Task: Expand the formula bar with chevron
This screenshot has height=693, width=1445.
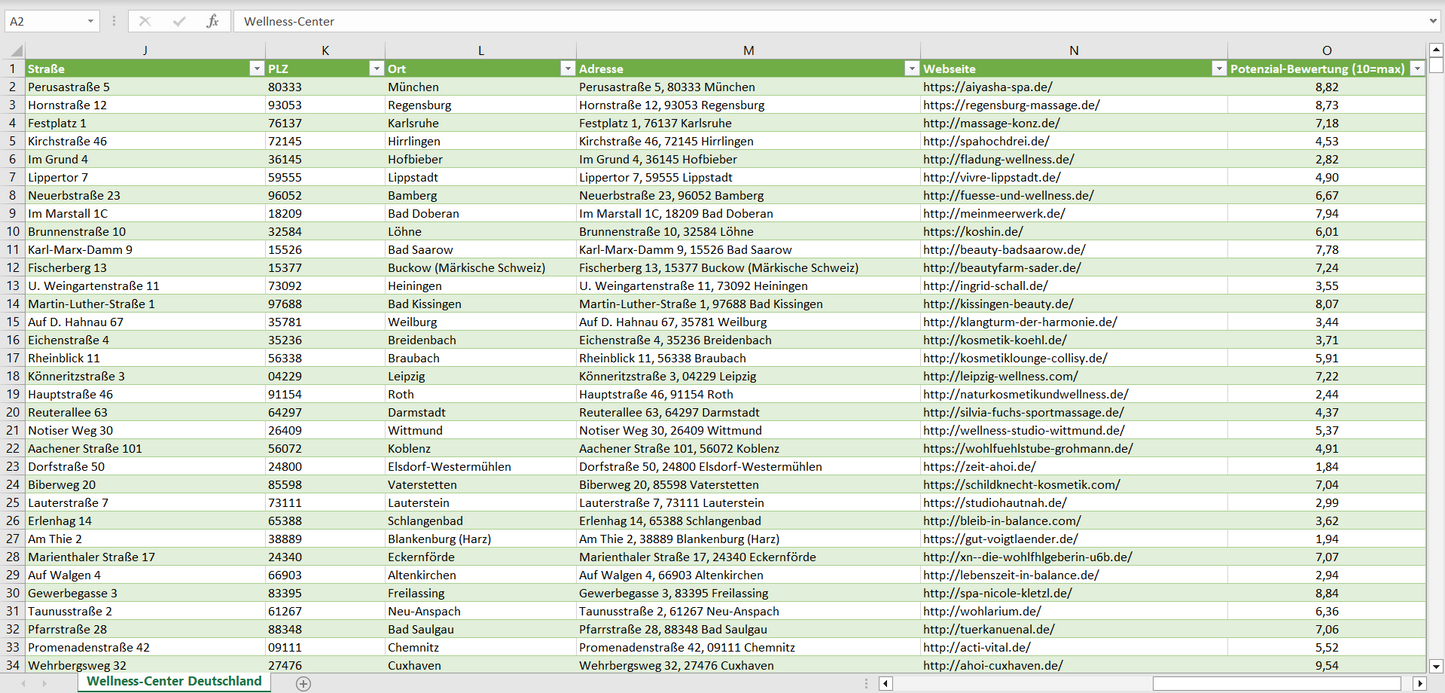Action: [x=1434, y=21]
